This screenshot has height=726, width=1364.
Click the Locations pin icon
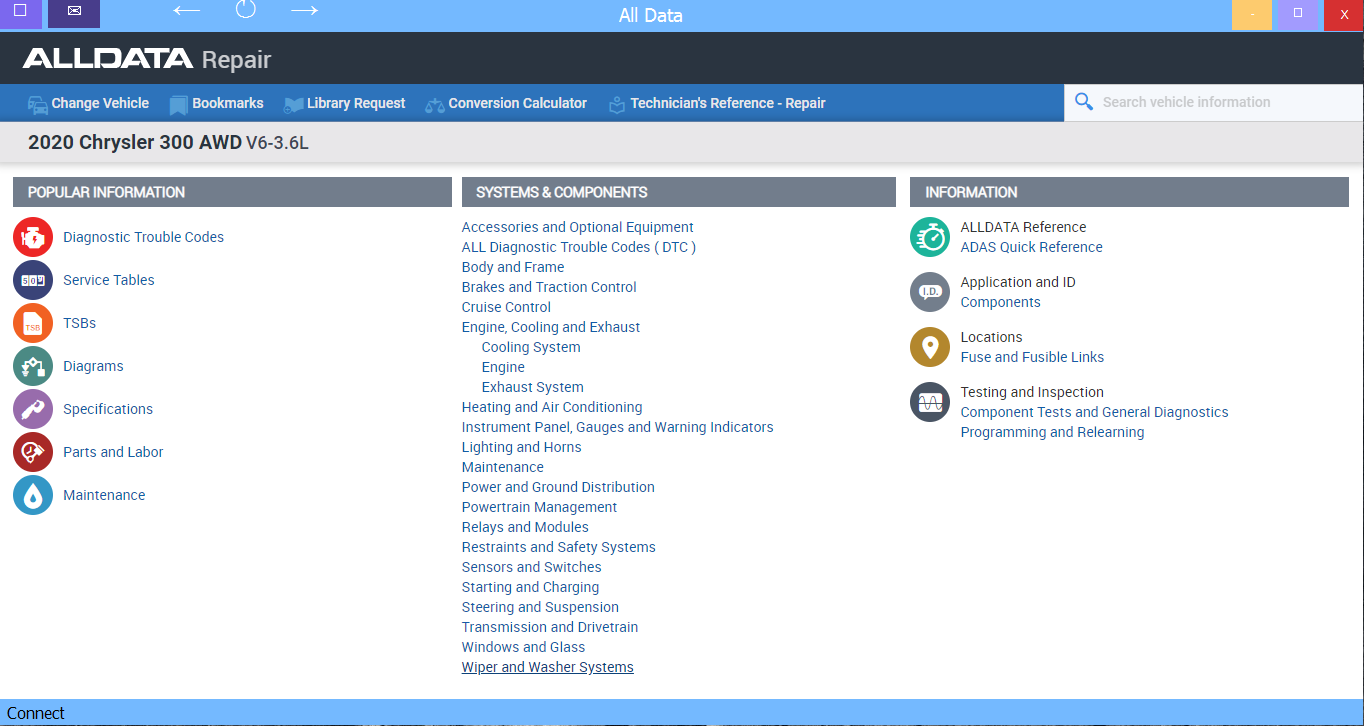pyautogui.click(x=929, y=347)
